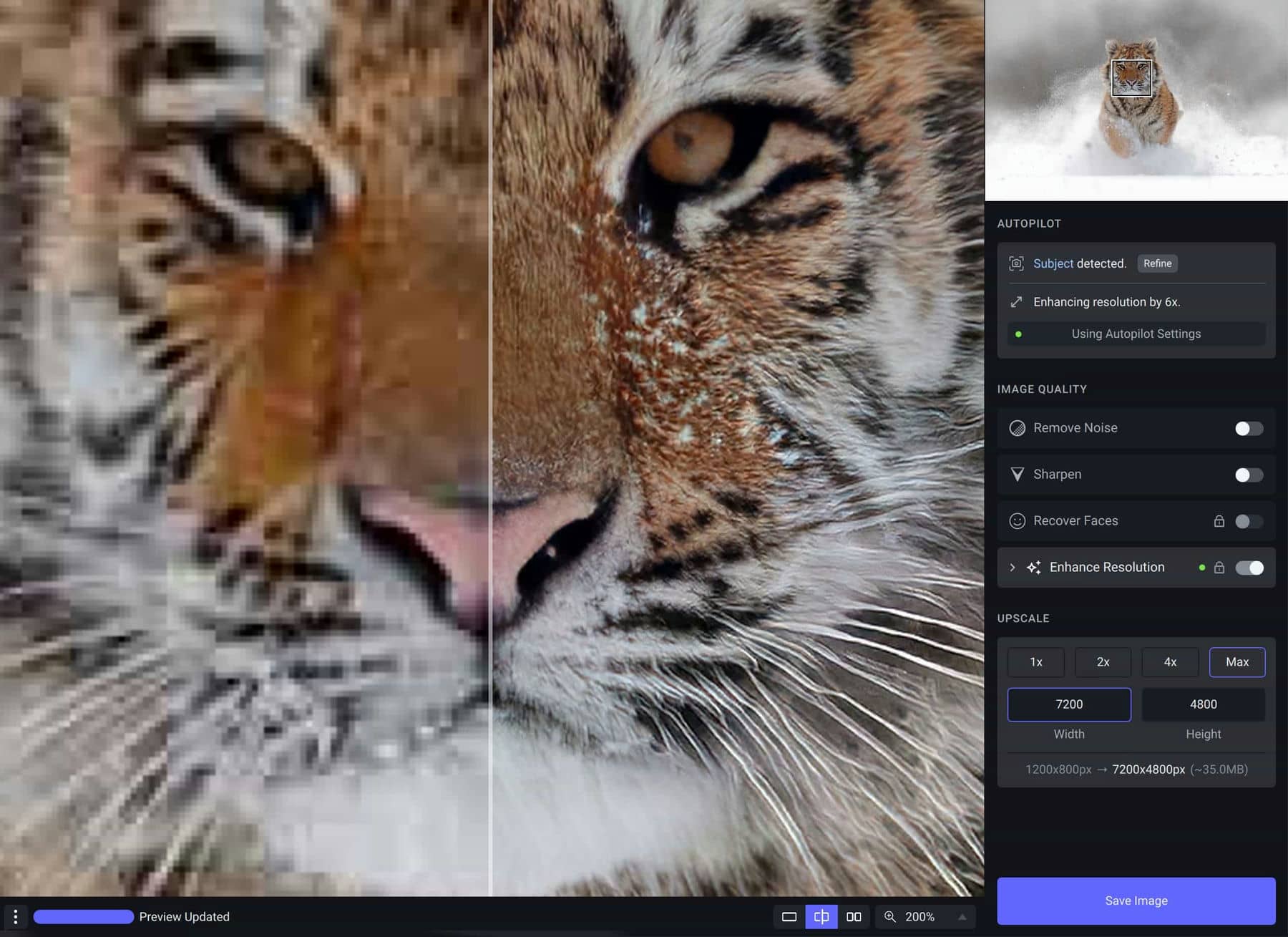
Task: Switch to side-by-side view mode
Action: (854, 917)
